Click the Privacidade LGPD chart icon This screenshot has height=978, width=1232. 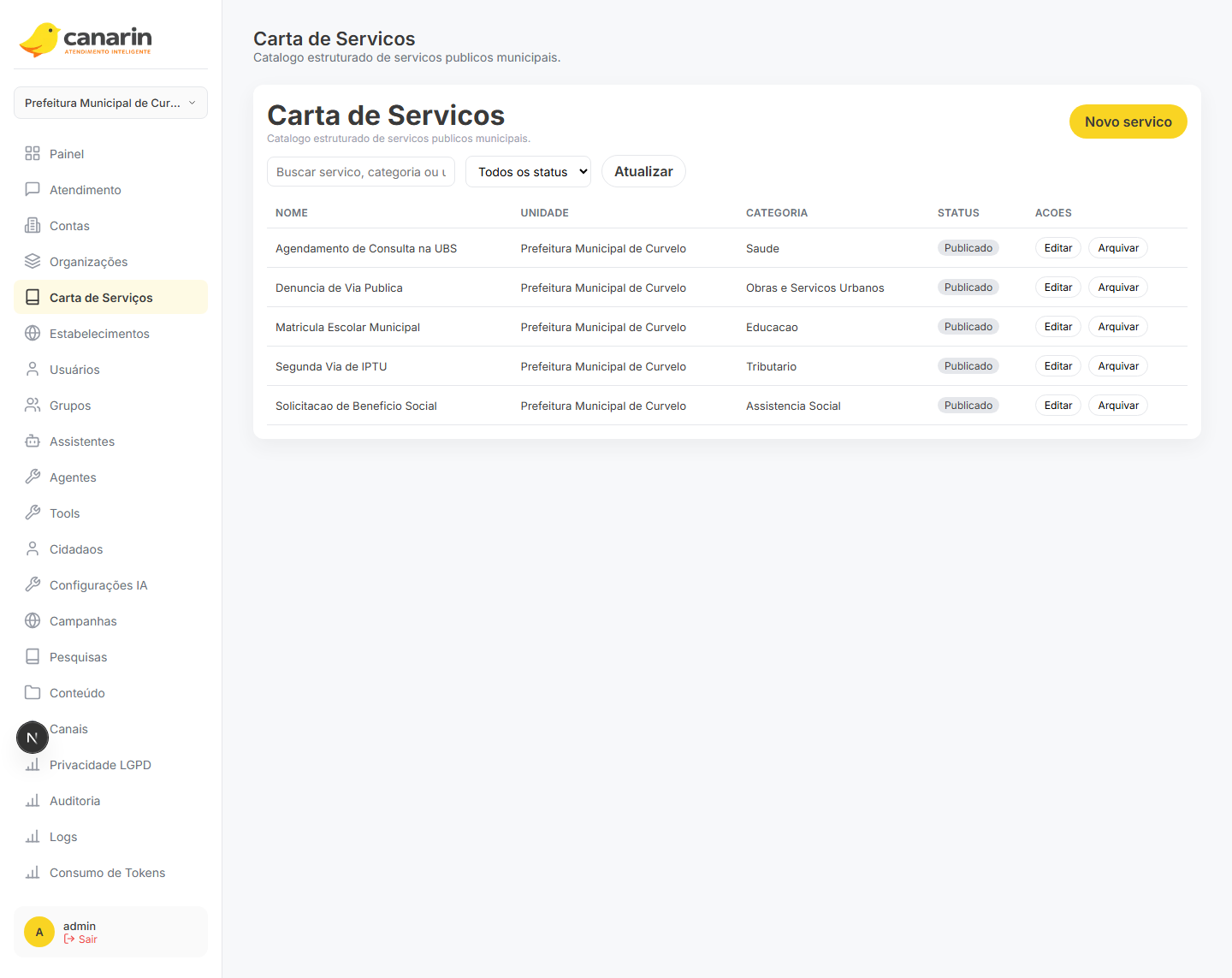pos(33,764)
